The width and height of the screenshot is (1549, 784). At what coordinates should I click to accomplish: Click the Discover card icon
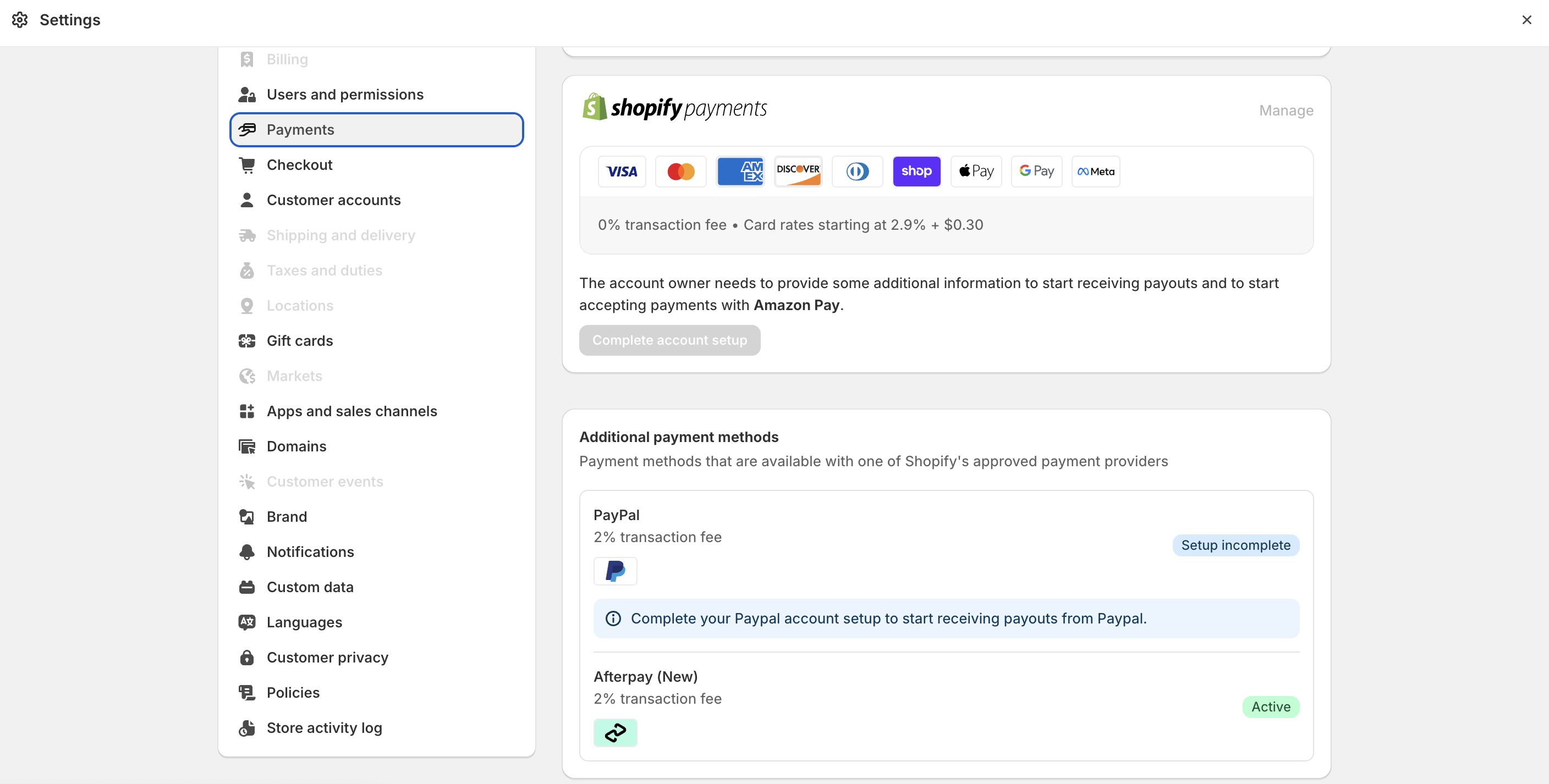point(798,172)
